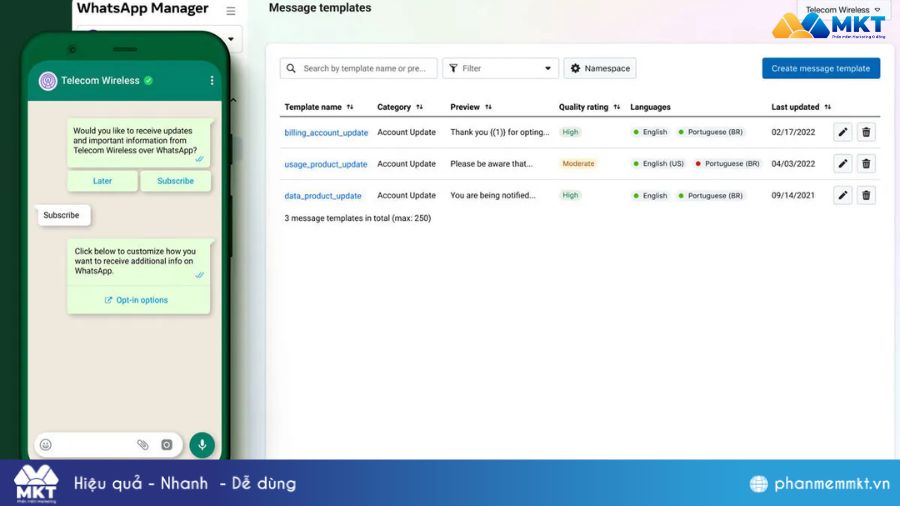The image size is (900, 506).
Task: Open usage_product_update template link
Action: coord(325,164)
